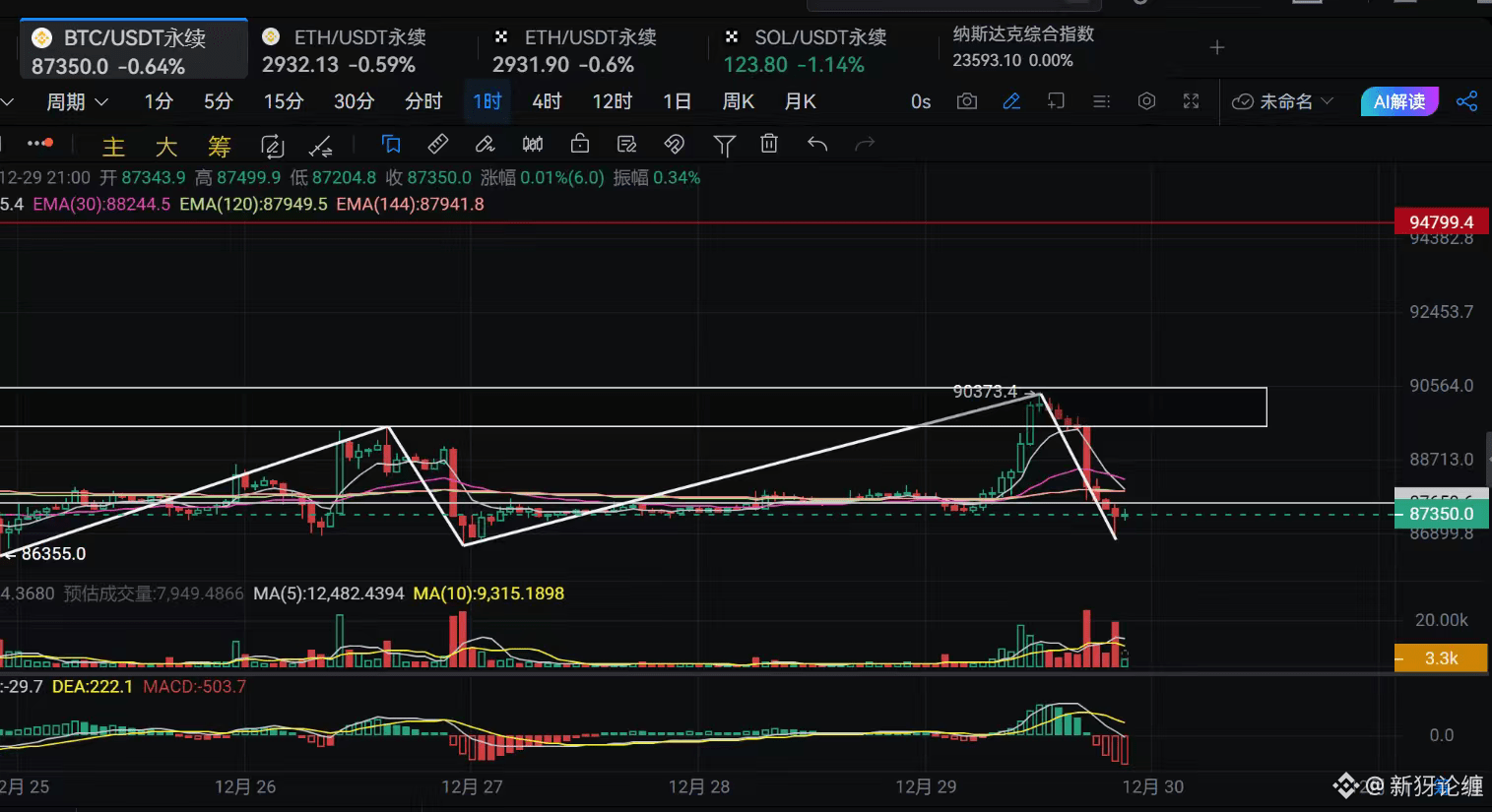
Task: Click the blue share icon
Action: click(1466, 101)
